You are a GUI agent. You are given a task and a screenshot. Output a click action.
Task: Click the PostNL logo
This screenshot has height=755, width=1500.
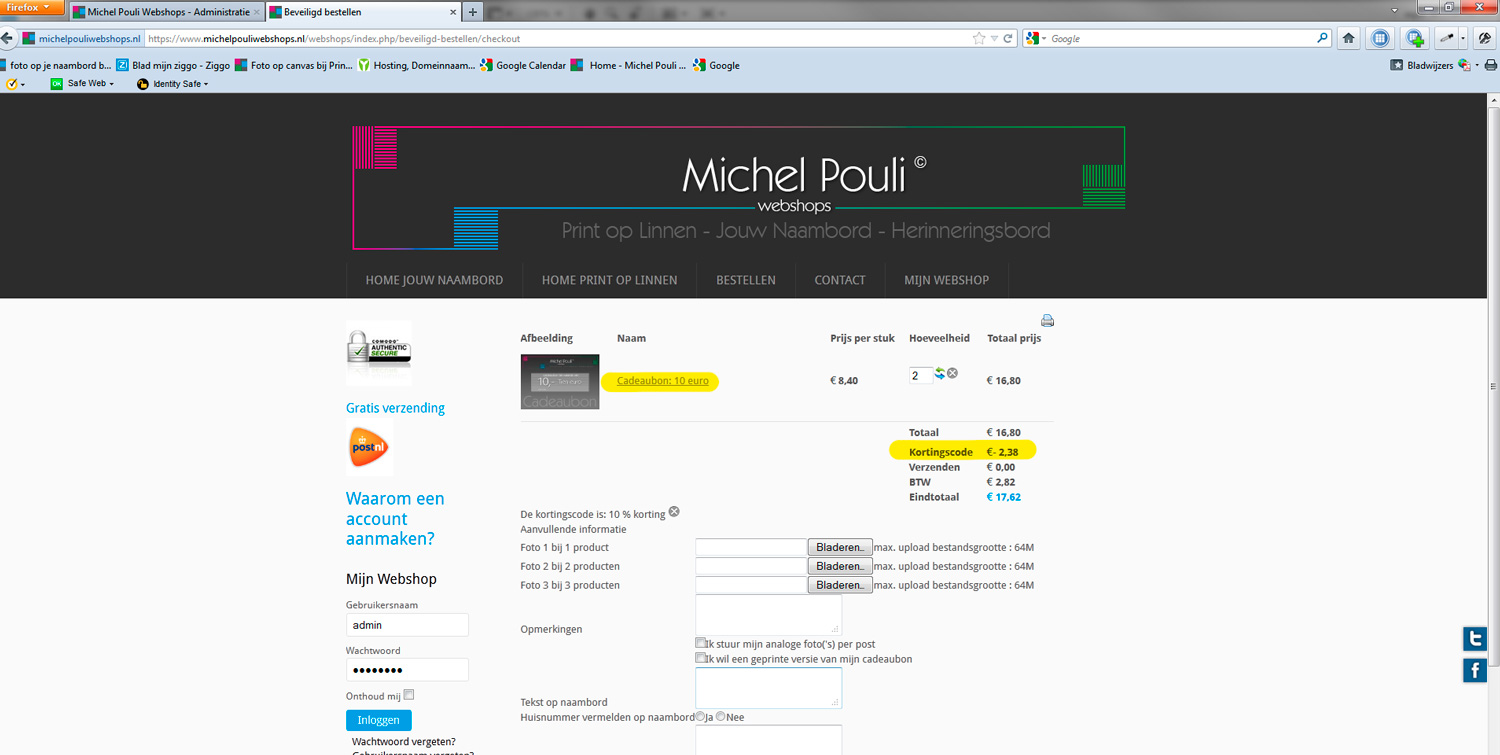point(369,448)
